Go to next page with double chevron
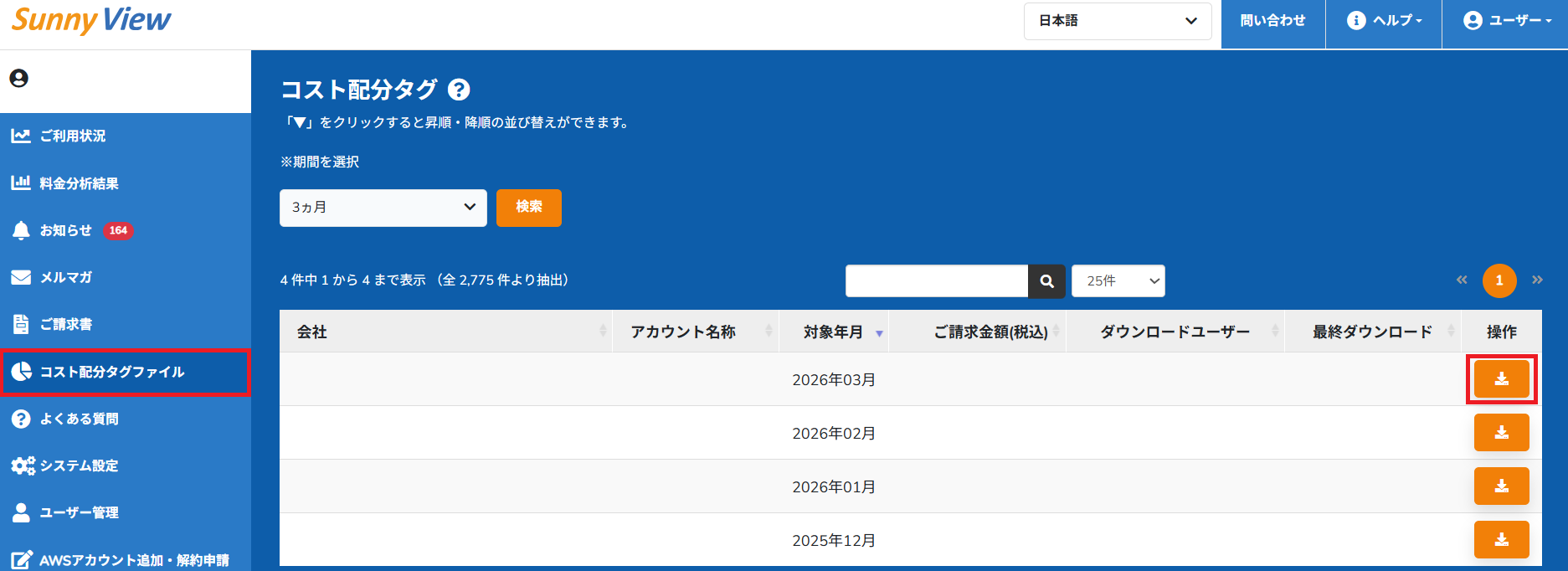Image resolution: width=1568 pixels, height=571 pixels. point(1537,280)
